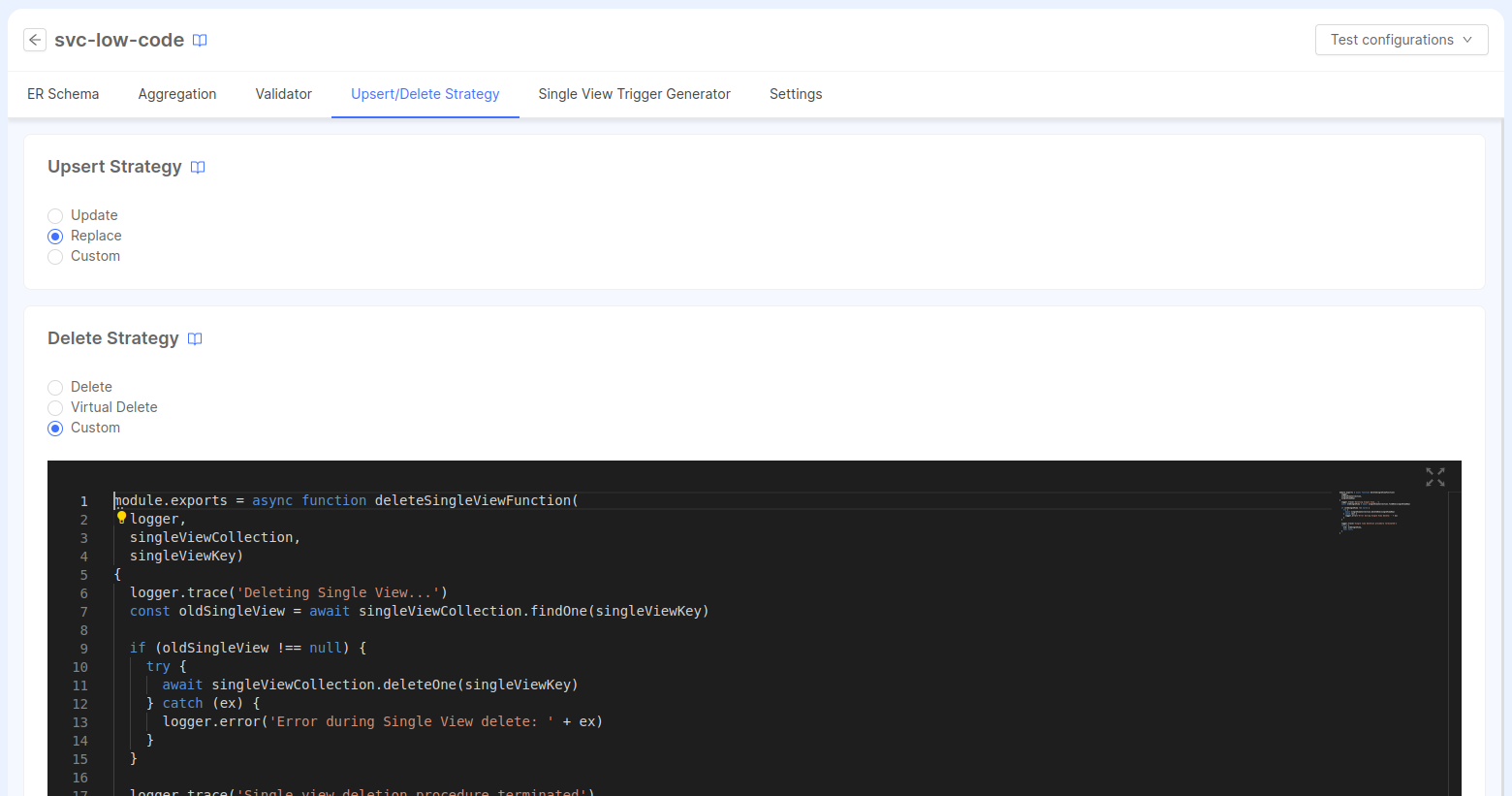
Task: Expand the code editor to fullscreen
Action: click(1434, 477)
